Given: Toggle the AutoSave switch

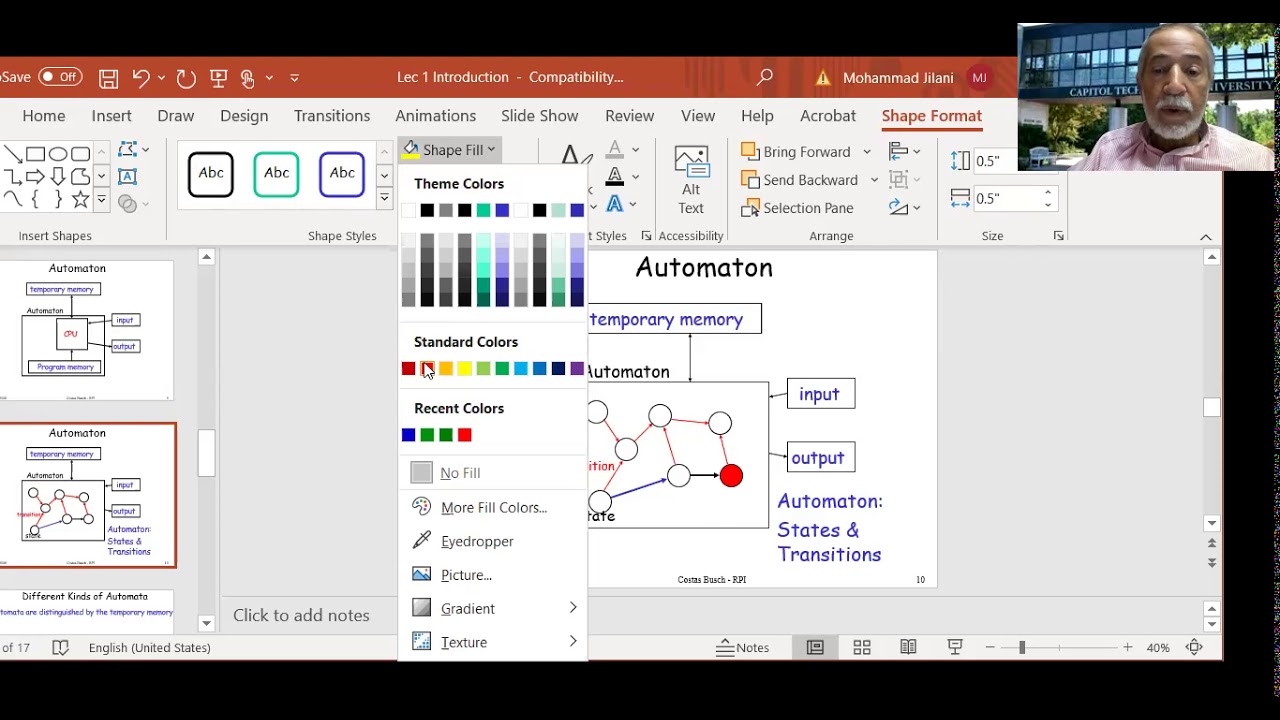Looking at the screenshot, I should coord(60,77).
